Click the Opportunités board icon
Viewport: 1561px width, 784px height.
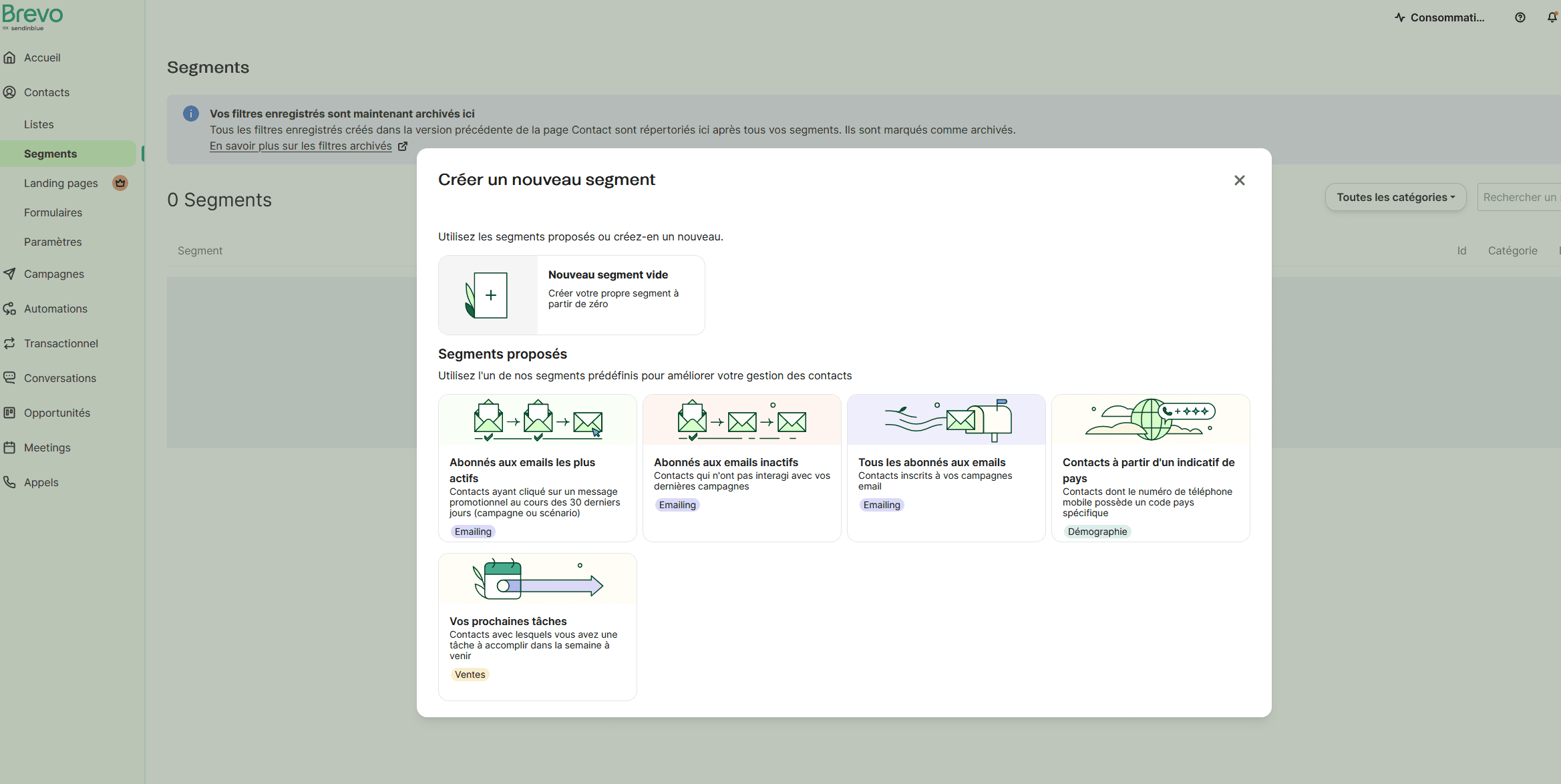[x=9, y=413]
